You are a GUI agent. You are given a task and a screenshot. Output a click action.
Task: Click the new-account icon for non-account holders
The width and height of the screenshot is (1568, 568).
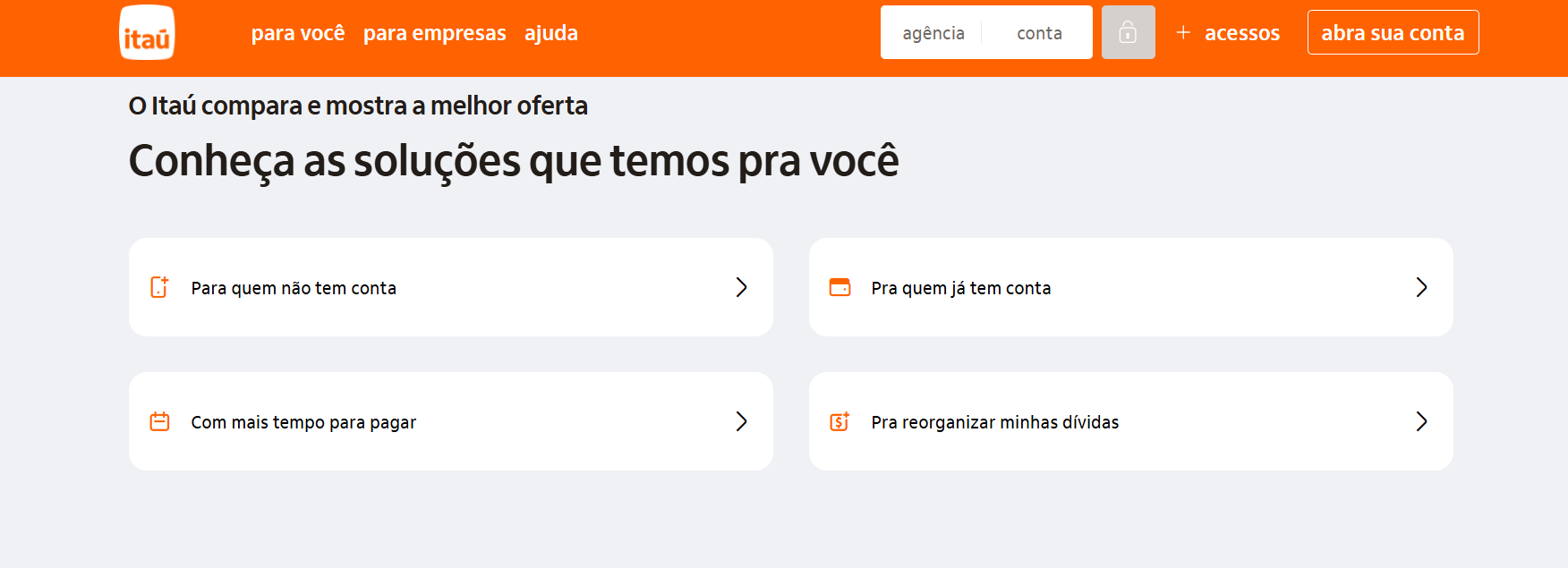(x=159, y=287)
